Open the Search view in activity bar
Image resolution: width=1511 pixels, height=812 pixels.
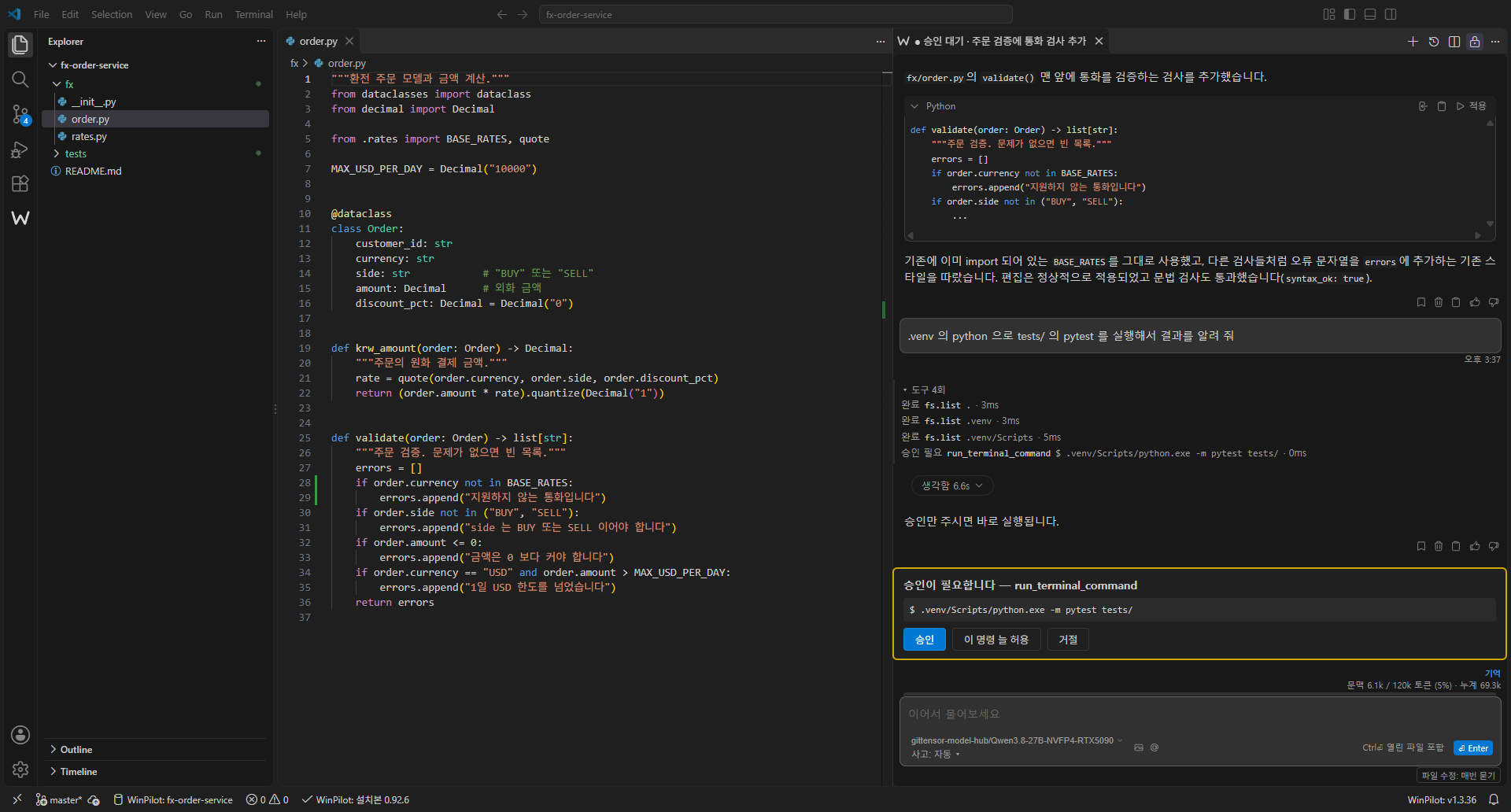coord(20,79)
